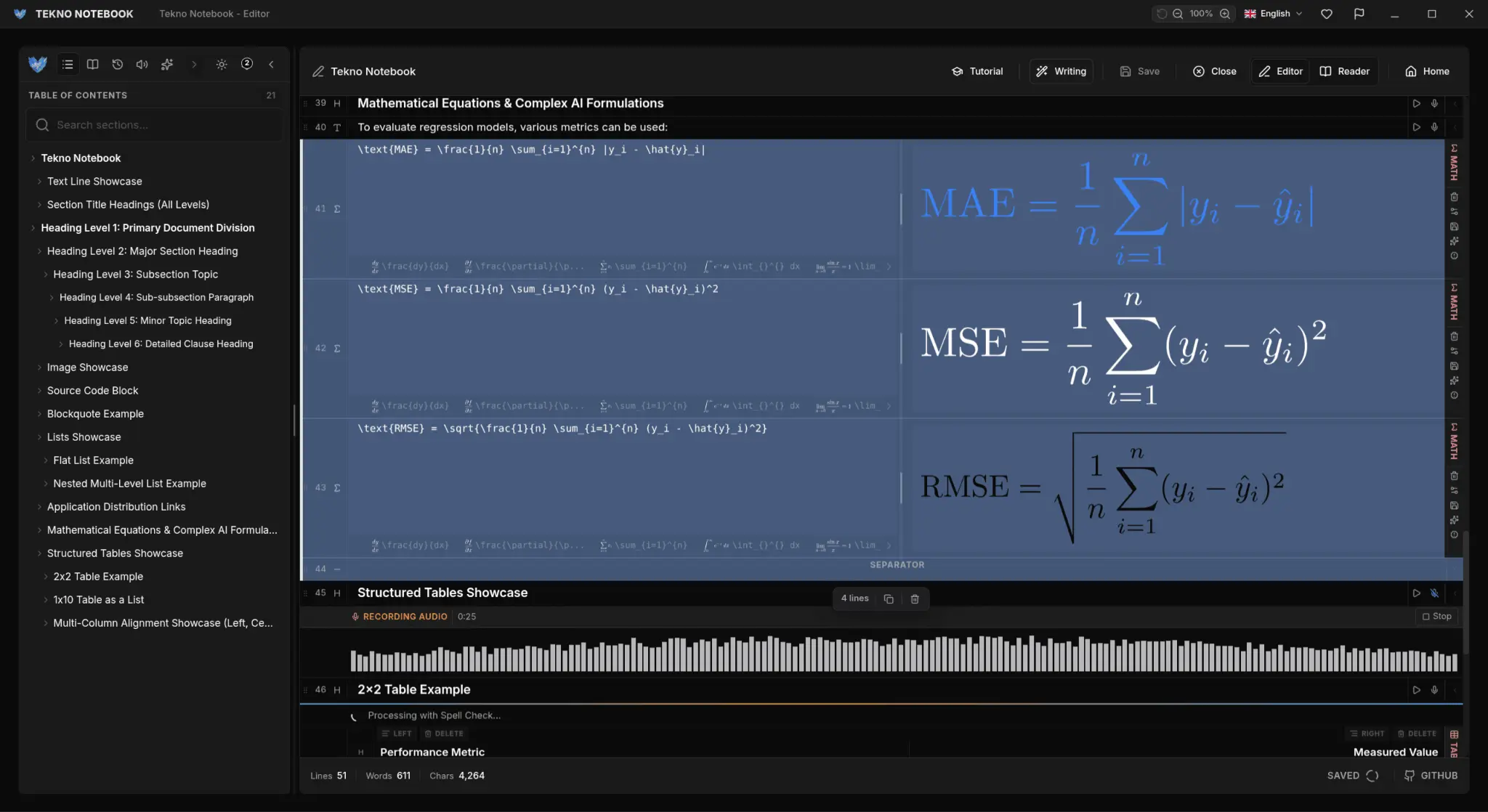Toggle microphone for 2×2 Table Example line

(x=1434, y=690)
